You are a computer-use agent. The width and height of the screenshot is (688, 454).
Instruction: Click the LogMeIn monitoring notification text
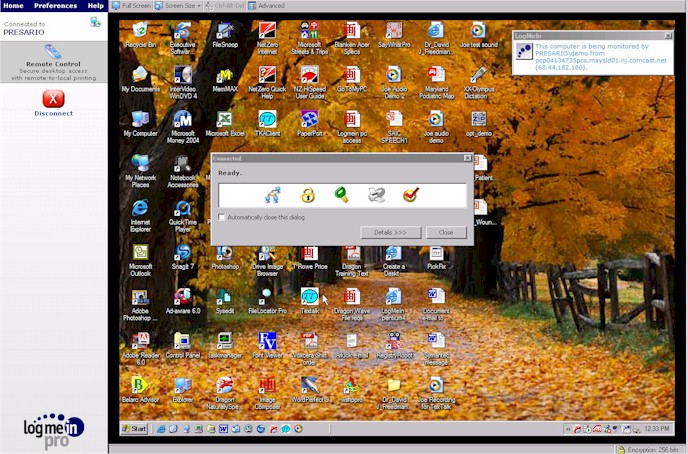(601, 57)
